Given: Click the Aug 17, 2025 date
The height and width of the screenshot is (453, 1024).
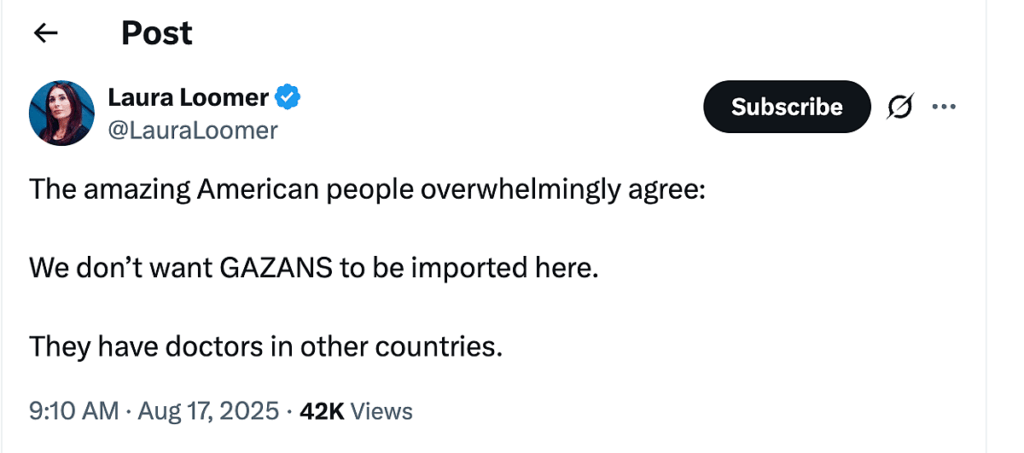Looking at the screenshot, I should tap(207, 411).
